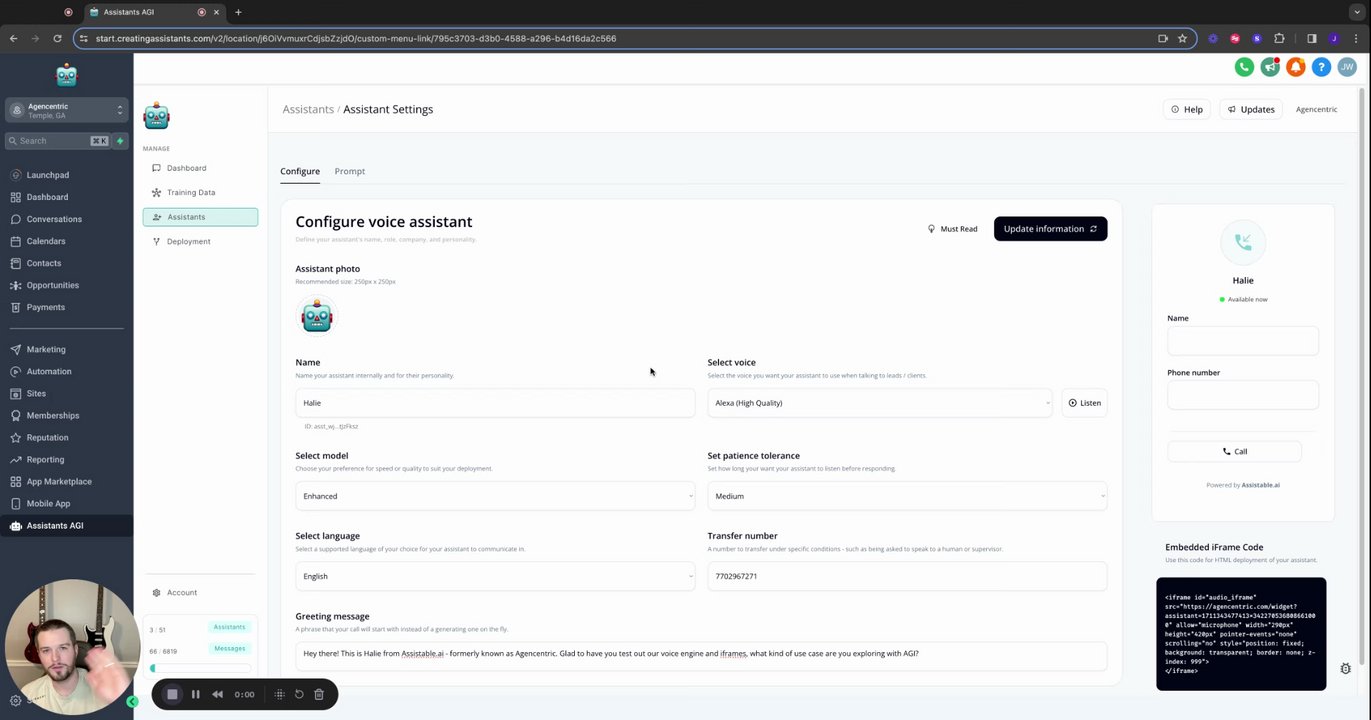Viewport: 1371px width, 720px height.
Task: Open the orange bell notifications icon
Action: tap(1295, 67)
